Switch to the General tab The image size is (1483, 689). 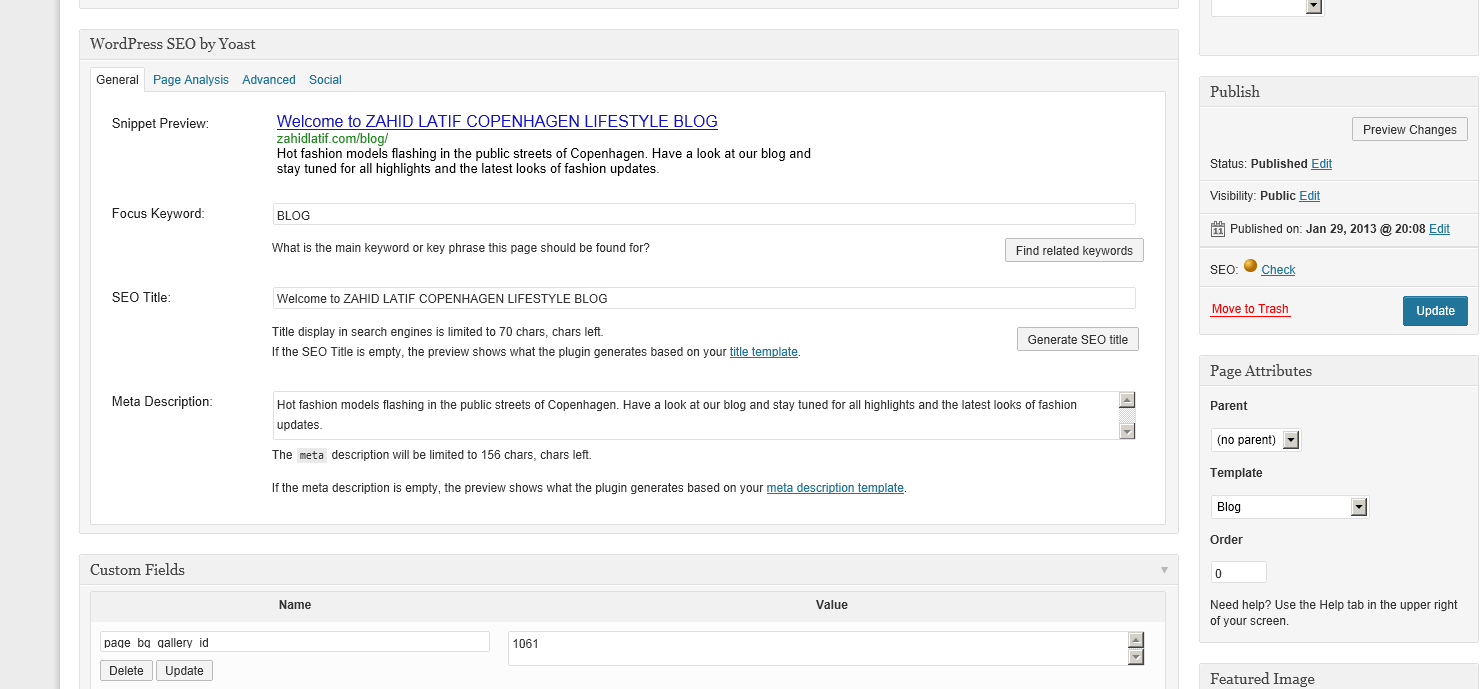click(x=117, y=80)
